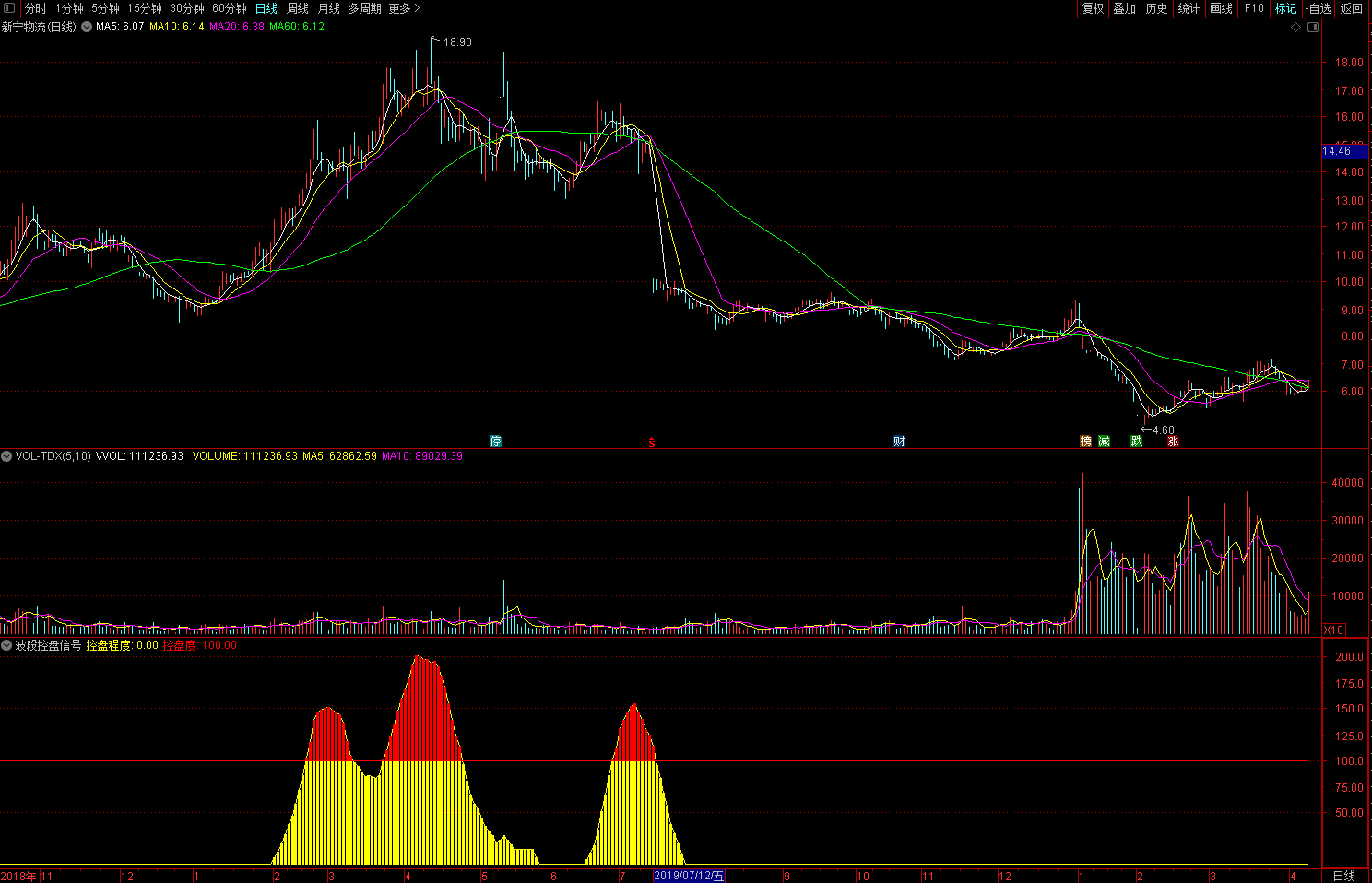The width and height of the screenshot is (1372, 883).
Task: Click the 停 suspension marker icon
Action: tap(495, 441)
